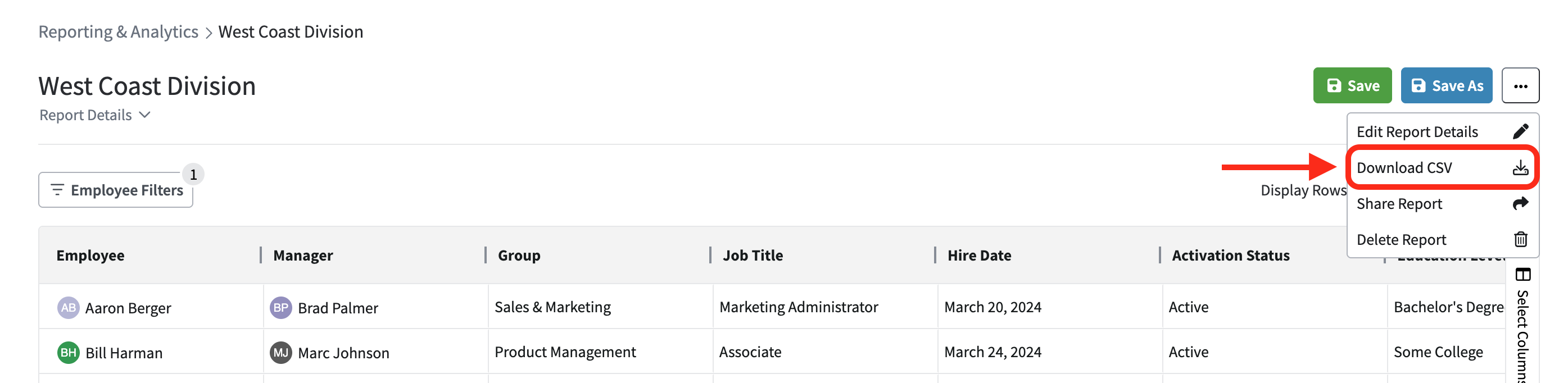Click the share arrow icon
The height and width of the screenshot is (383, 1568).
1520,203
